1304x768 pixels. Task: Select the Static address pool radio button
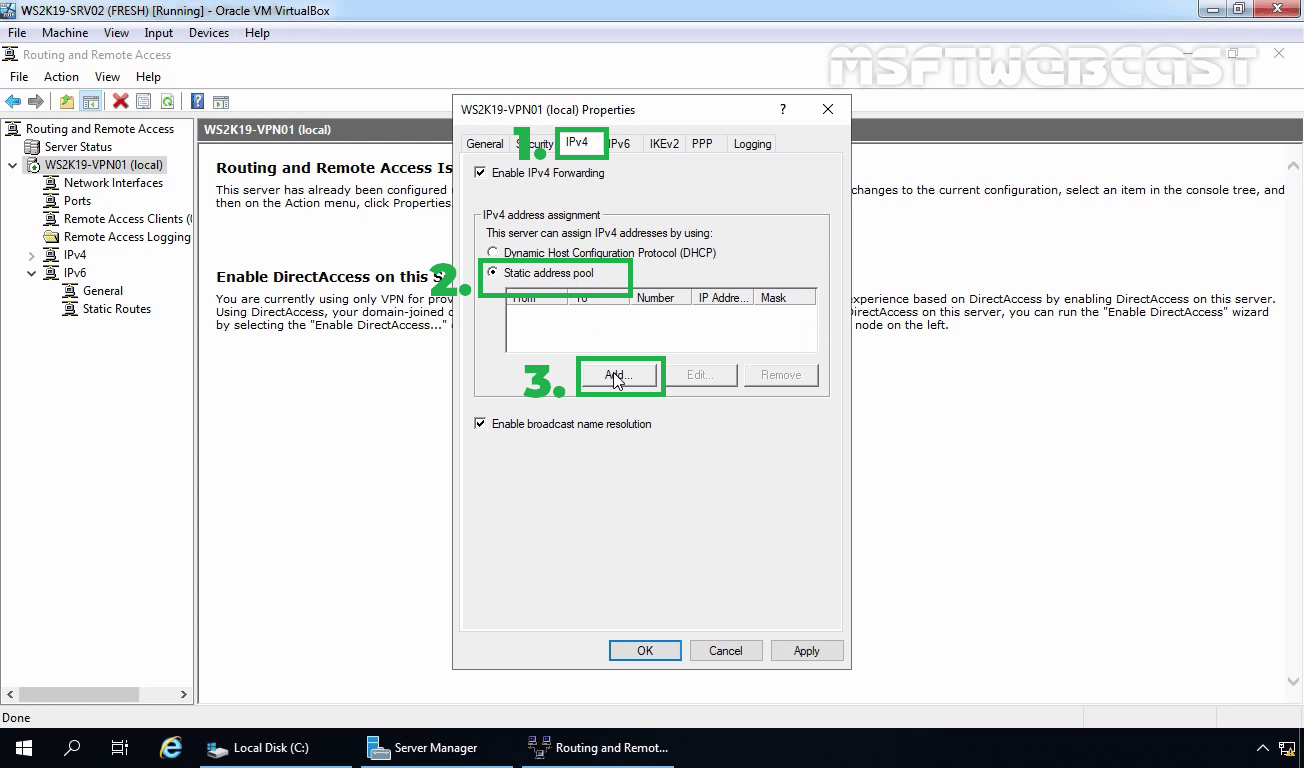pyautogui.click(x=492, y=272)
